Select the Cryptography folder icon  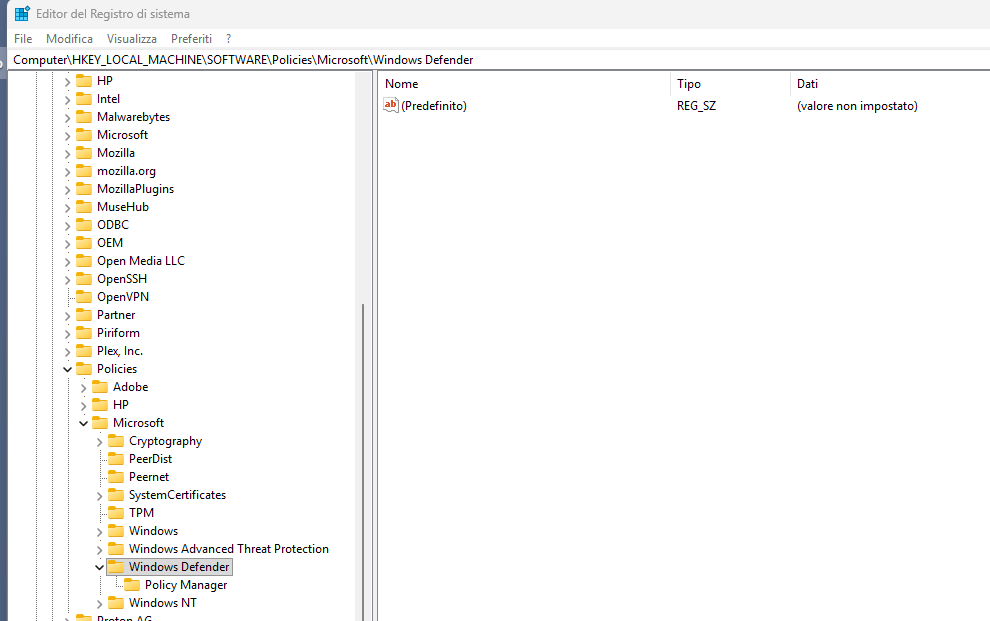[116, 441]
